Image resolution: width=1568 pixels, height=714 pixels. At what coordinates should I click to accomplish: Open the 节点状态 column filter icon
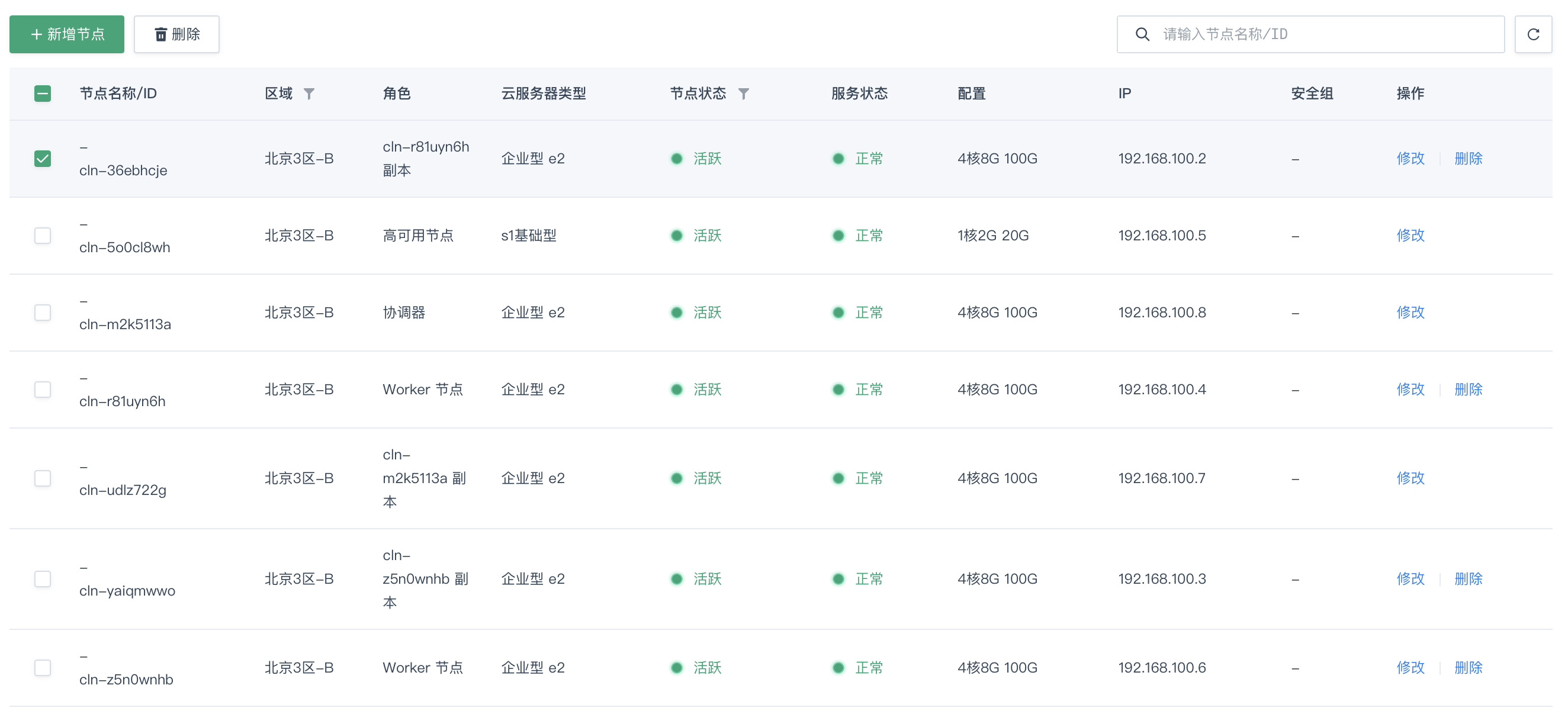pyautogui.click(x=743, y=94)
